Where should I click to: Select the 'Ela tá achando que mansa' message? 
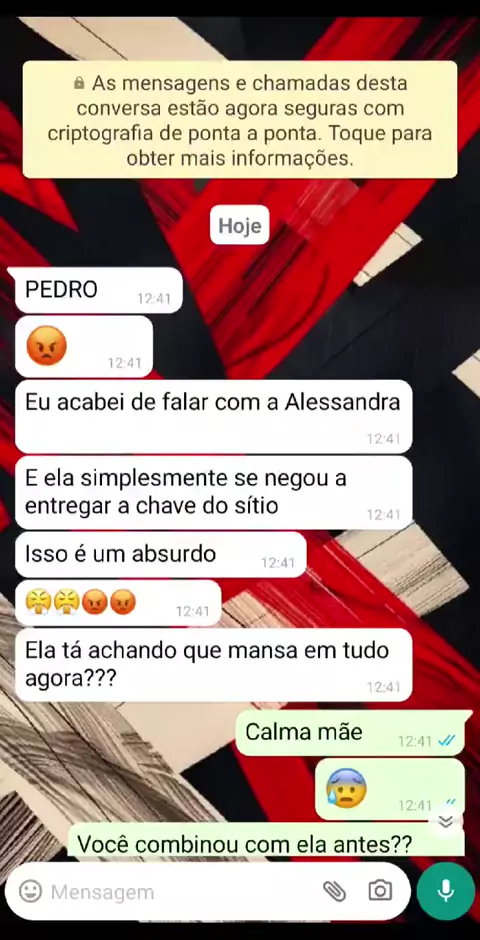(x=213, y=665)
